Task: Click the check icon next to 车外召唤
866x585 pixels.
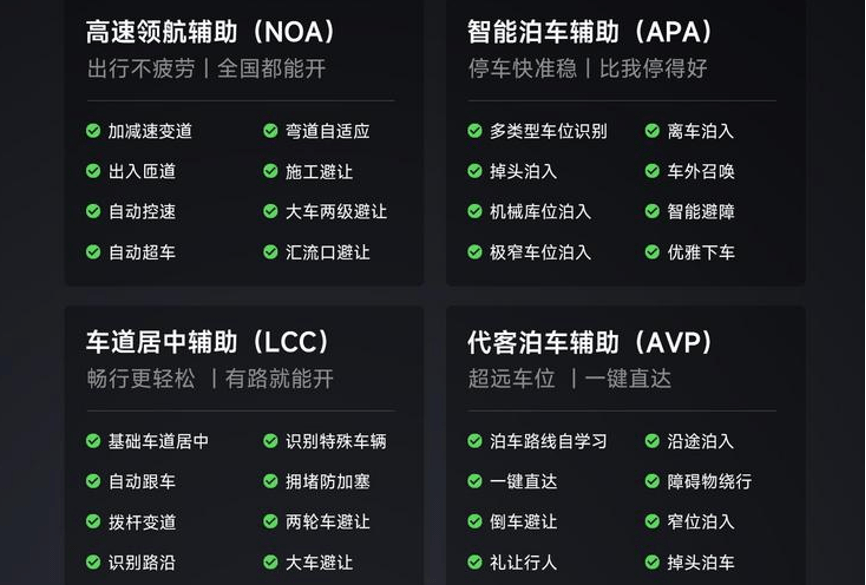Action: point(652,171)
